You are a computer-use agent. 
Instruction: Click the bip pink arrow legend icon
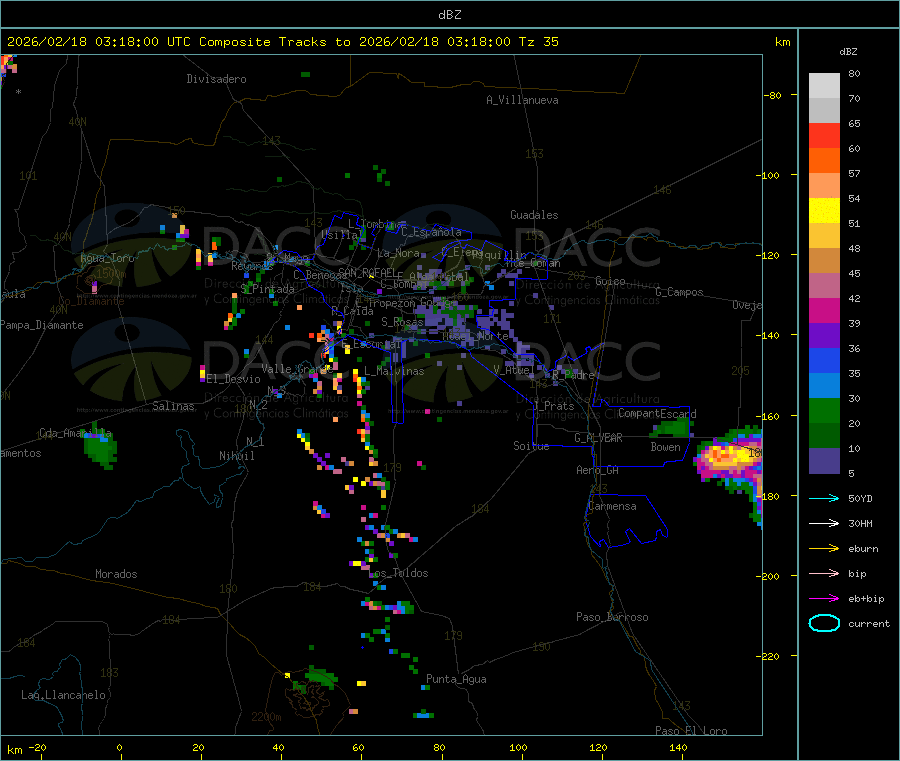[824, 573]
